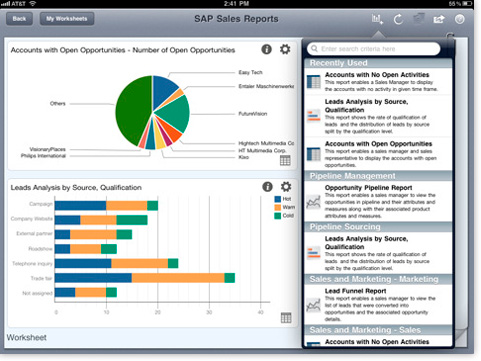The image size is (481, 361).
Task: Click the Hot legend blue swatch
Action: coord(277,199)
